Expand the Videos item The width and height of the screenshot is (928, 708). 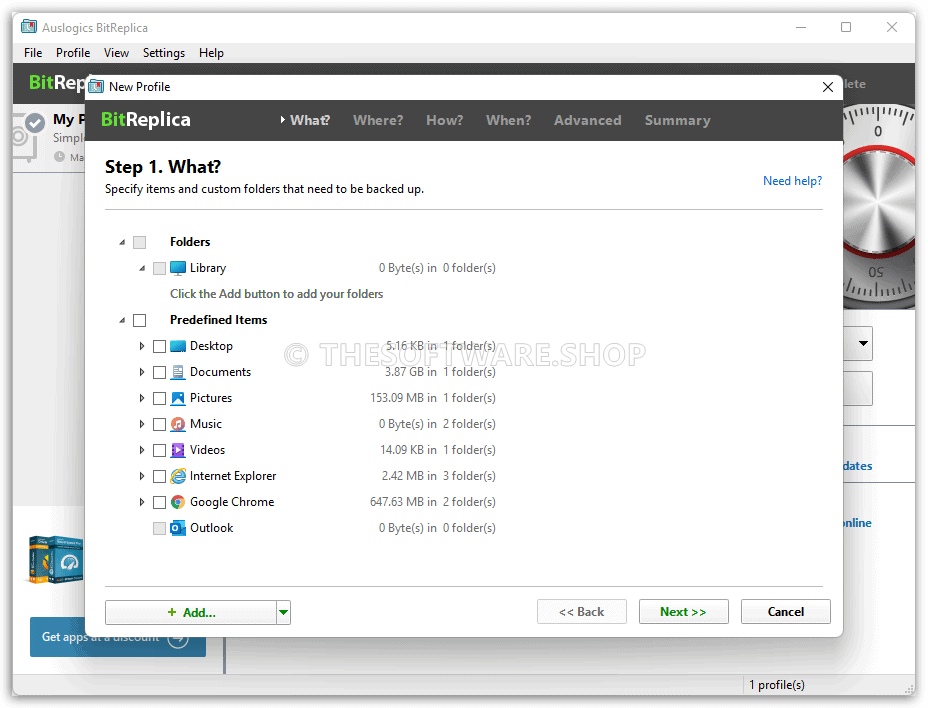pyautogui.click(x=142, y=450)
